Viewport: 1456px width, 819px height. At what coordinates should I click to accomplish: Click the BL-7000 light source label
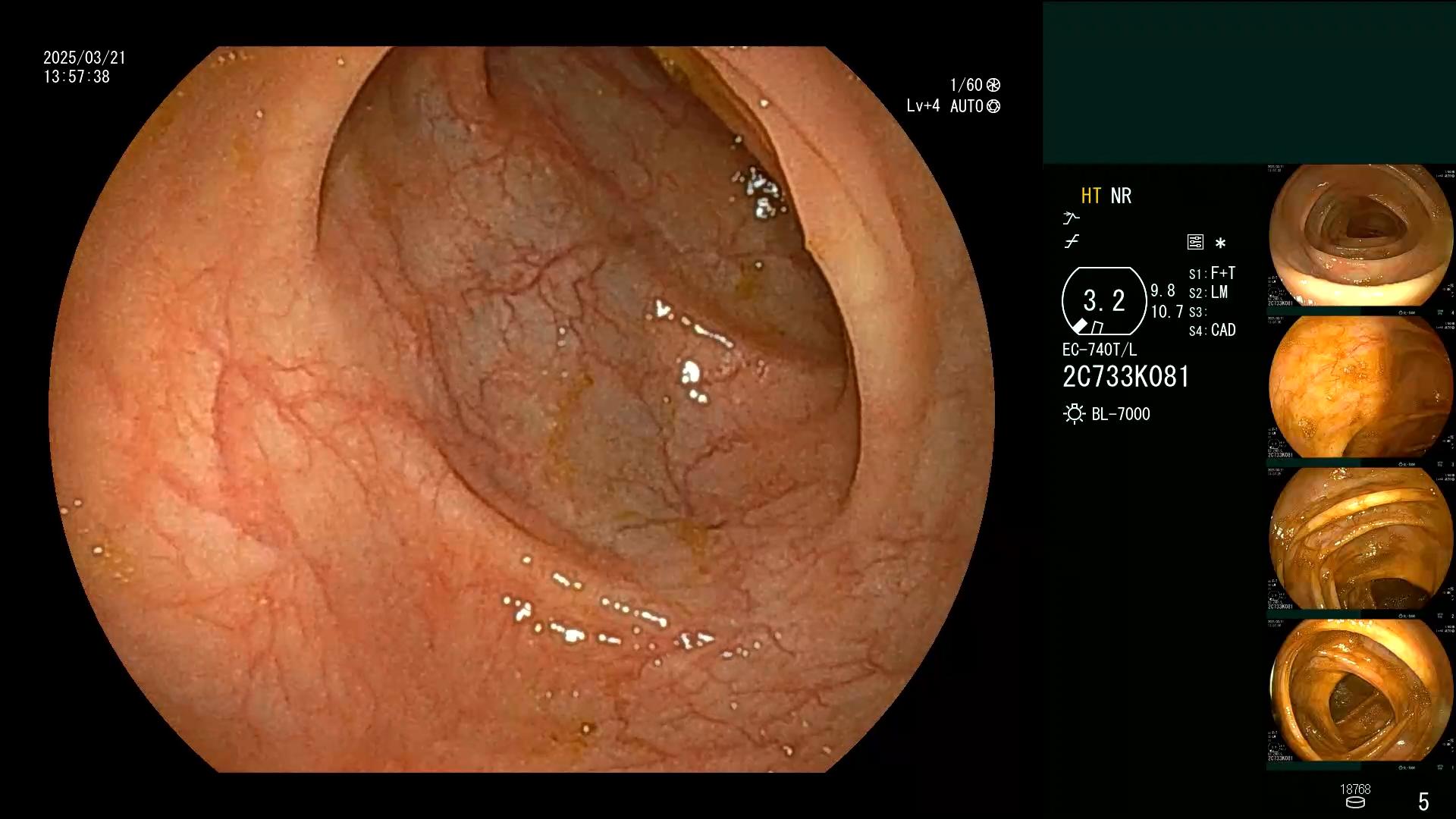pos(1120,414)
